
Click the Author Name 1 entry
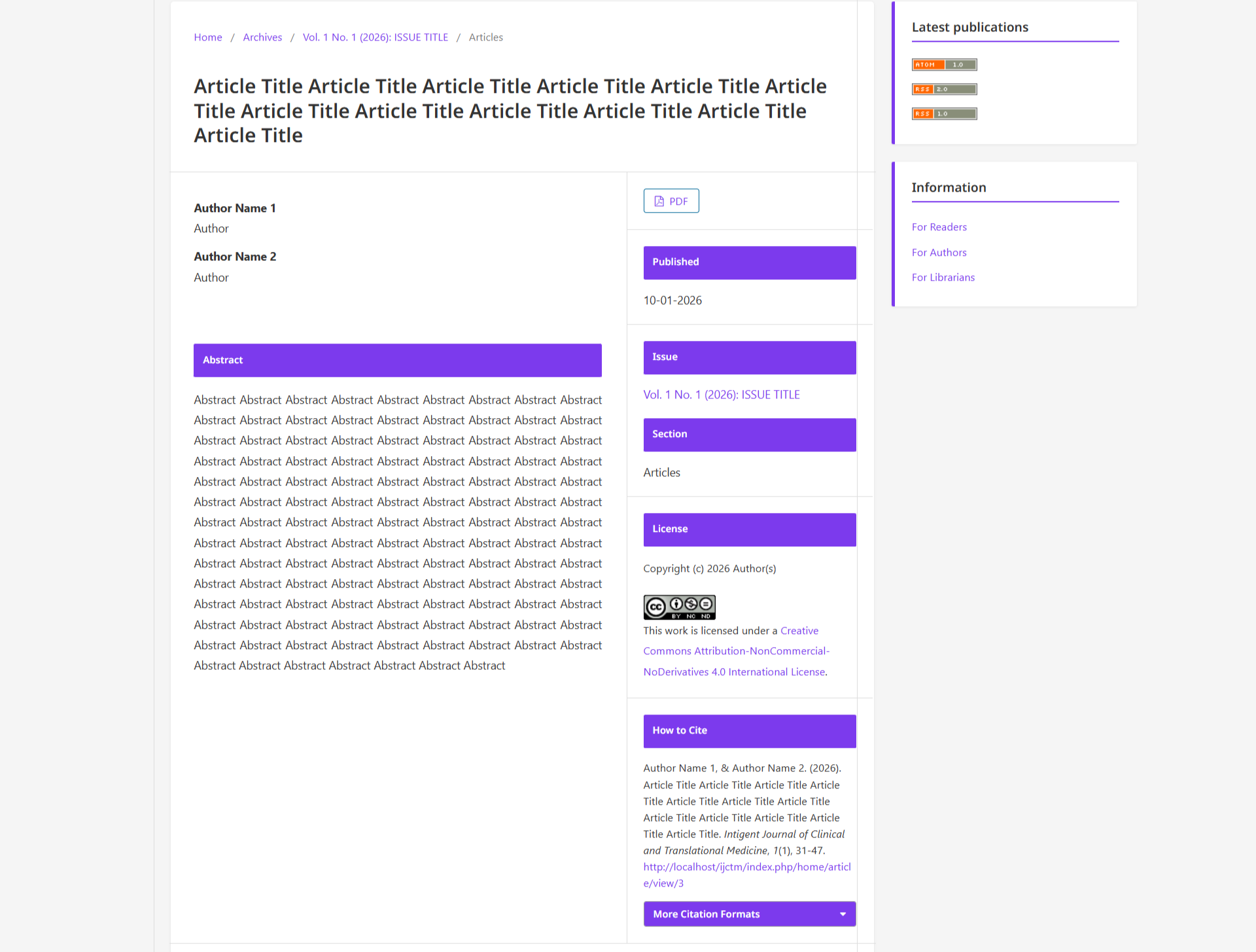(234, 208)
